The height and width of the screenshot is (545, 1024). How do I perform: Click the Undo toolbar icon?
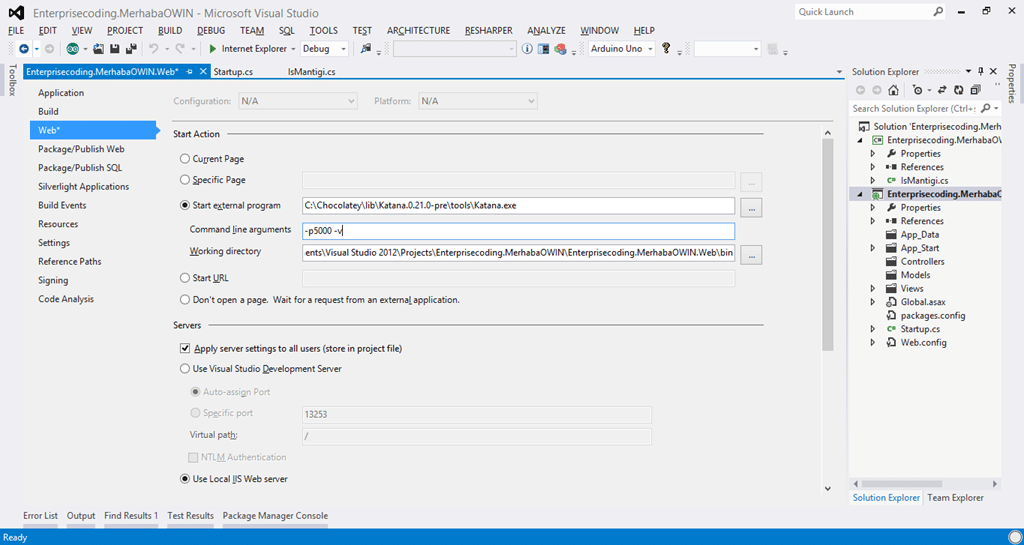pos(153,49)
